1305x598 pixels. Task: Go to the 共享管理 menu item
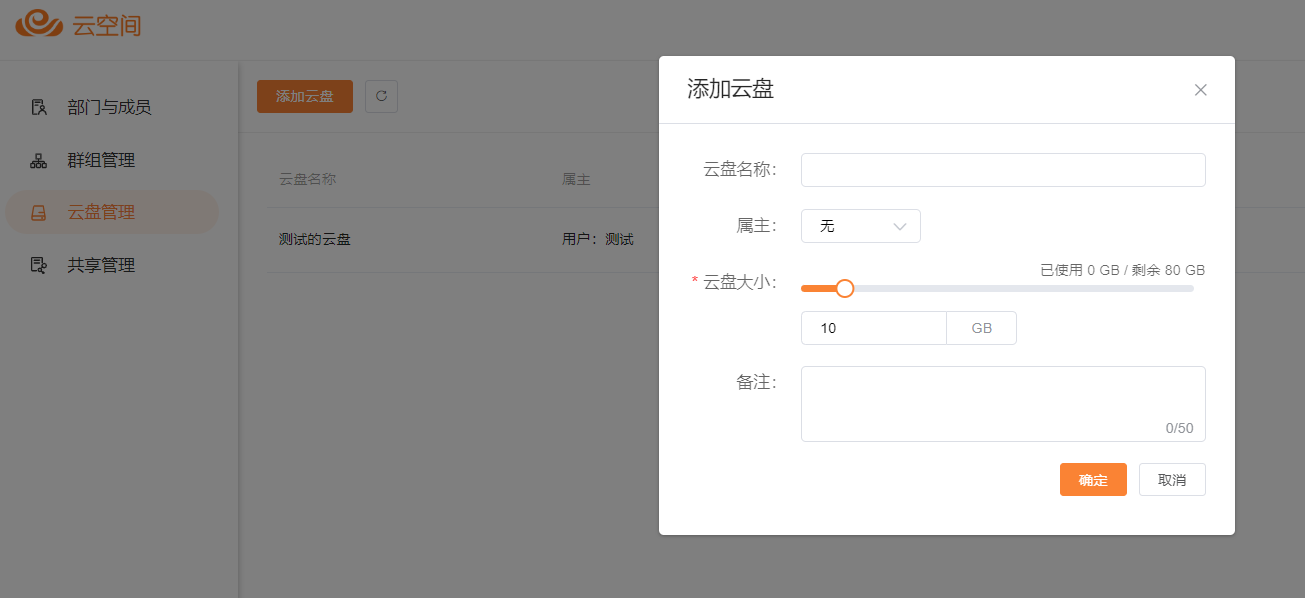click(101, 265)
